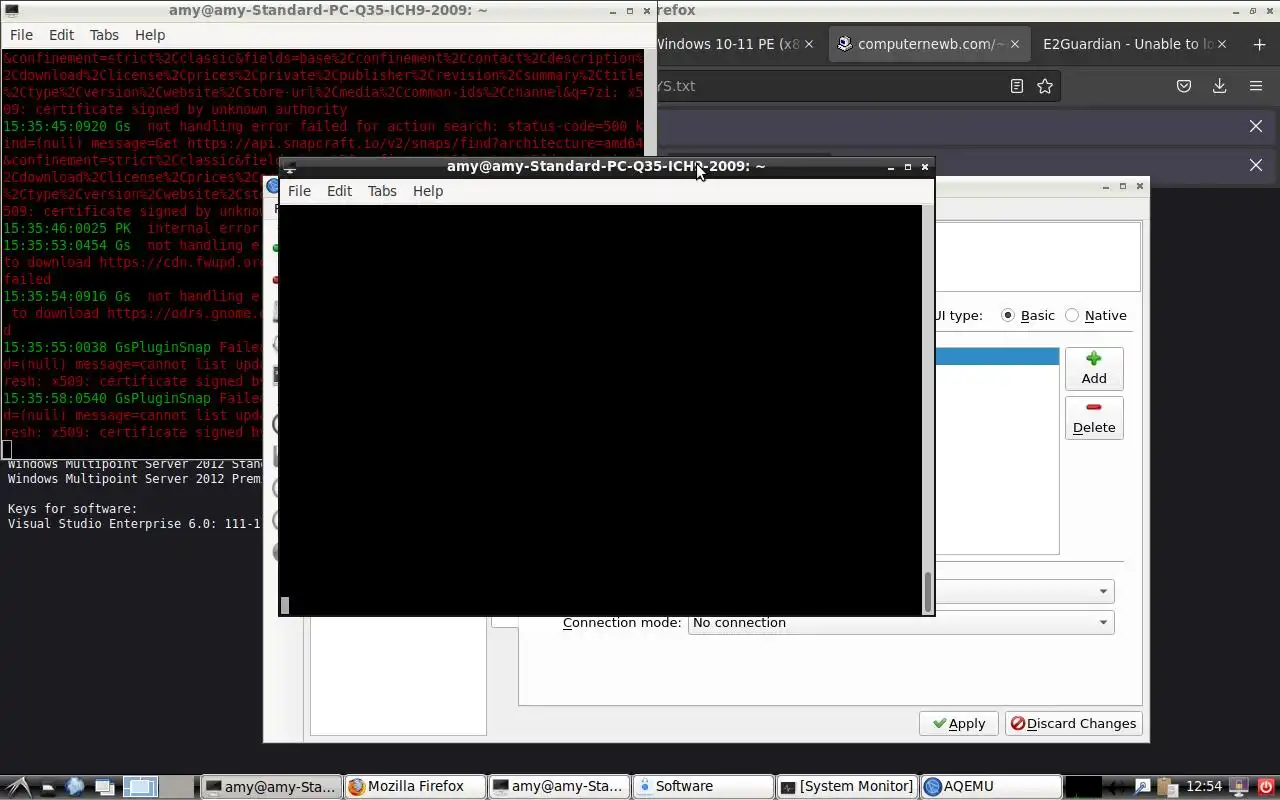Open Edit menu in back terminal
The image size is (1280, 800).
[61, 35]
